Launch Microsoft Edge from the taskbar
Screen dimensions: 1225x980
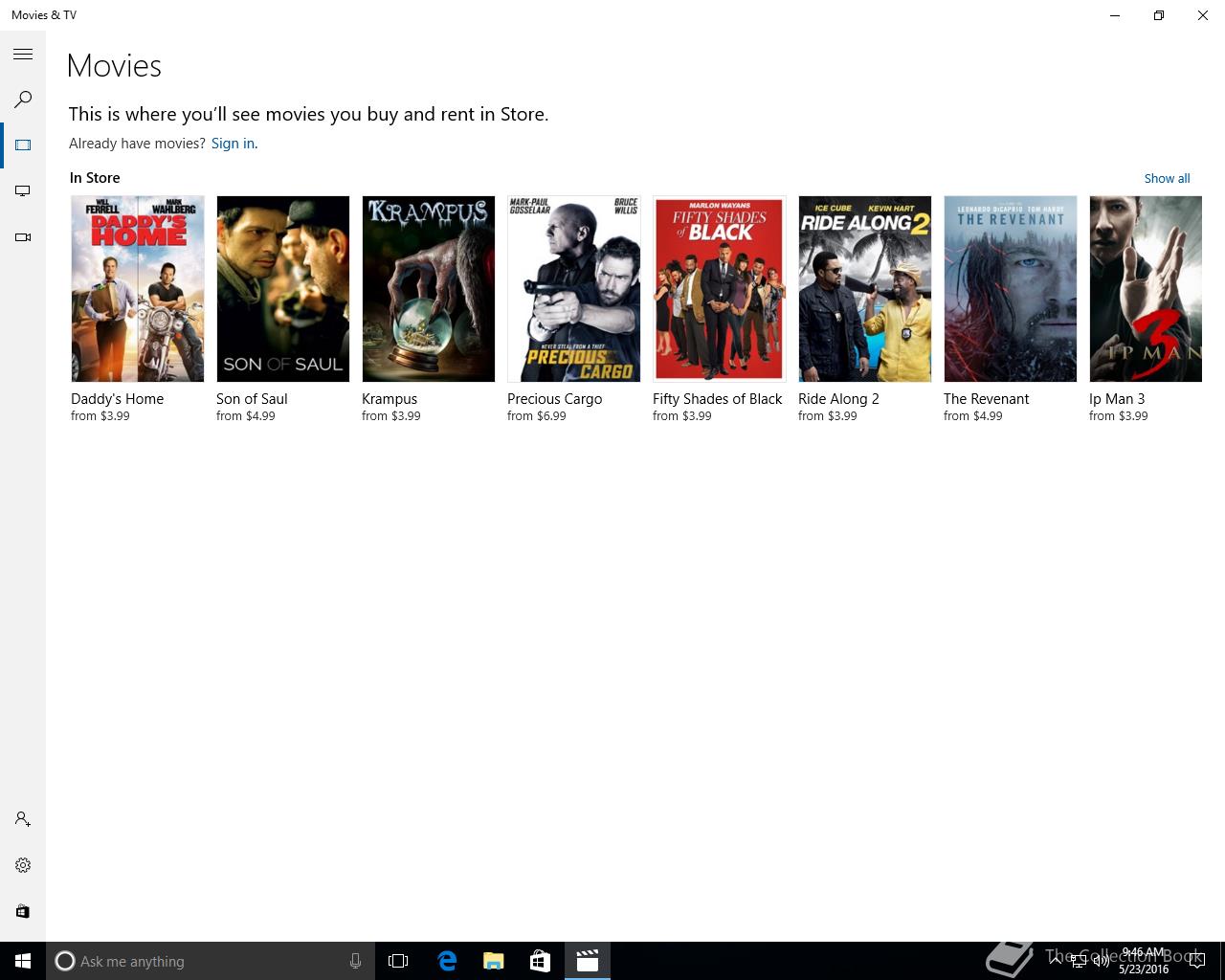coord(447,961)
